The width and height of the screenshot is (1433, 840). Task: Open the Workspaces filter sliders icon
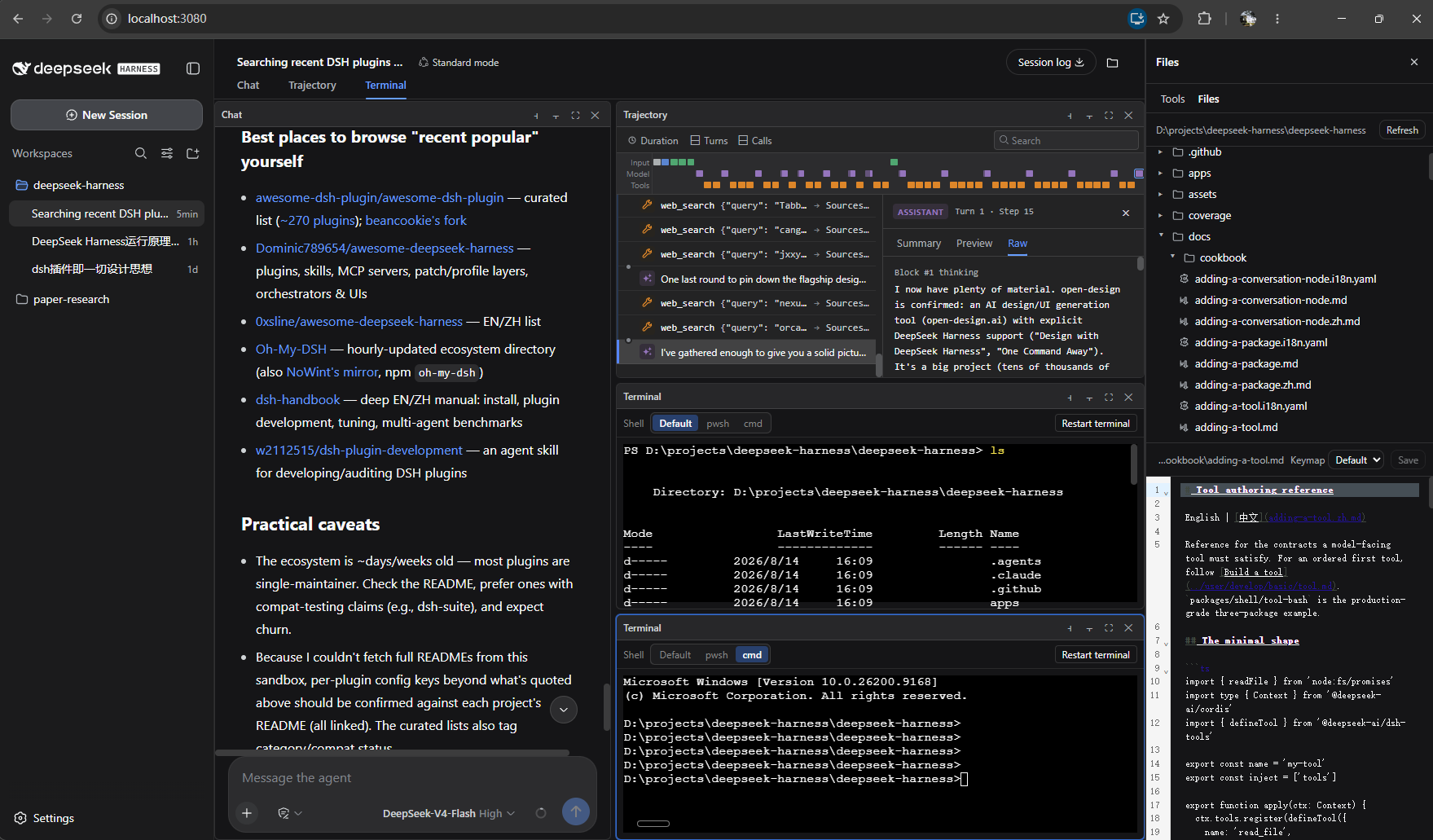pos(167,153)
